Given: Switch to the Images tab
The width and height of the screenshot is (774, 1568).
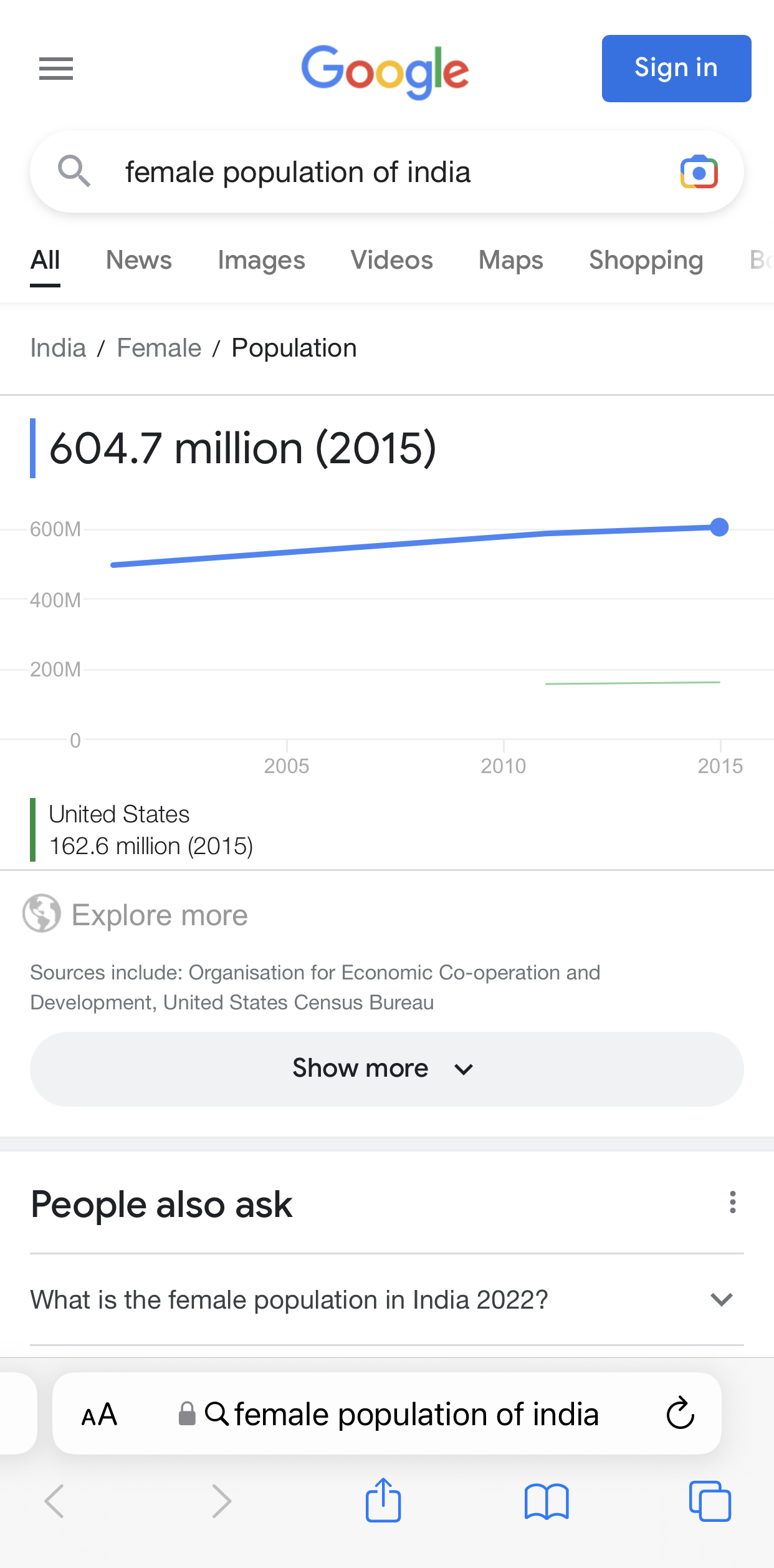Looking at the screenshot, I should point(261,260).
